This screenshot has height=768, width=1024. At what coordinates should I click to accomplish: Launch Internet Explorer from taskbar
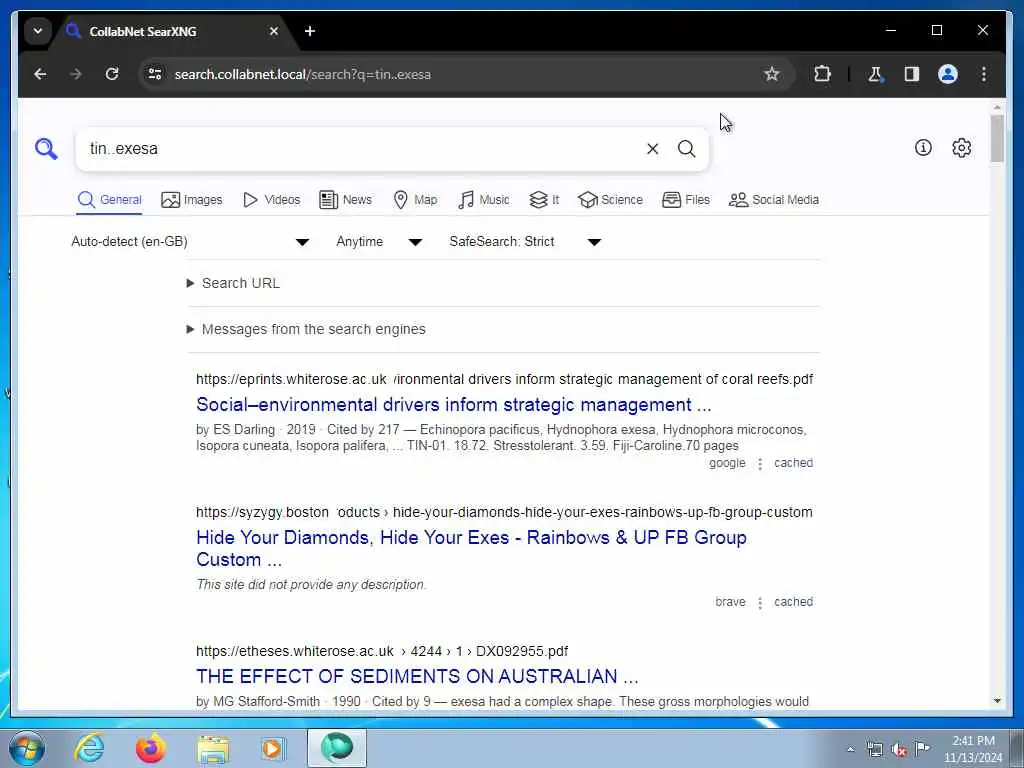tap(89, 748)
